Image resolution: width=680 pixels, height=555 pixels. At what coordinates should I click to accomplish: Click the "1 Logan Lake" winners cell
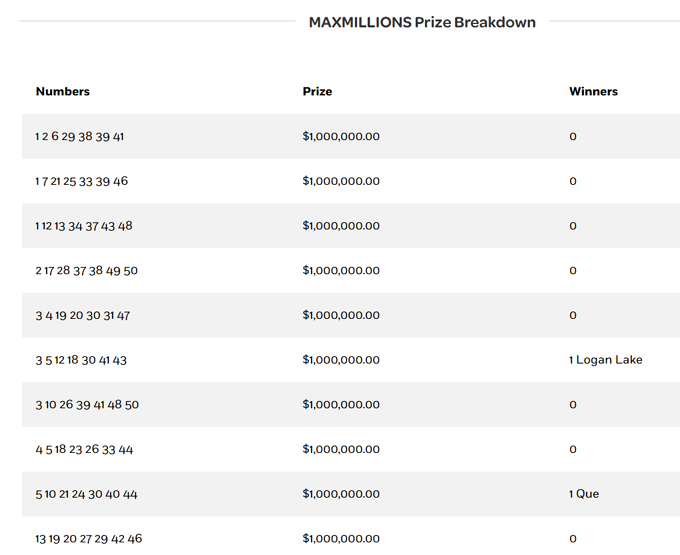click(x=605, y=360)
